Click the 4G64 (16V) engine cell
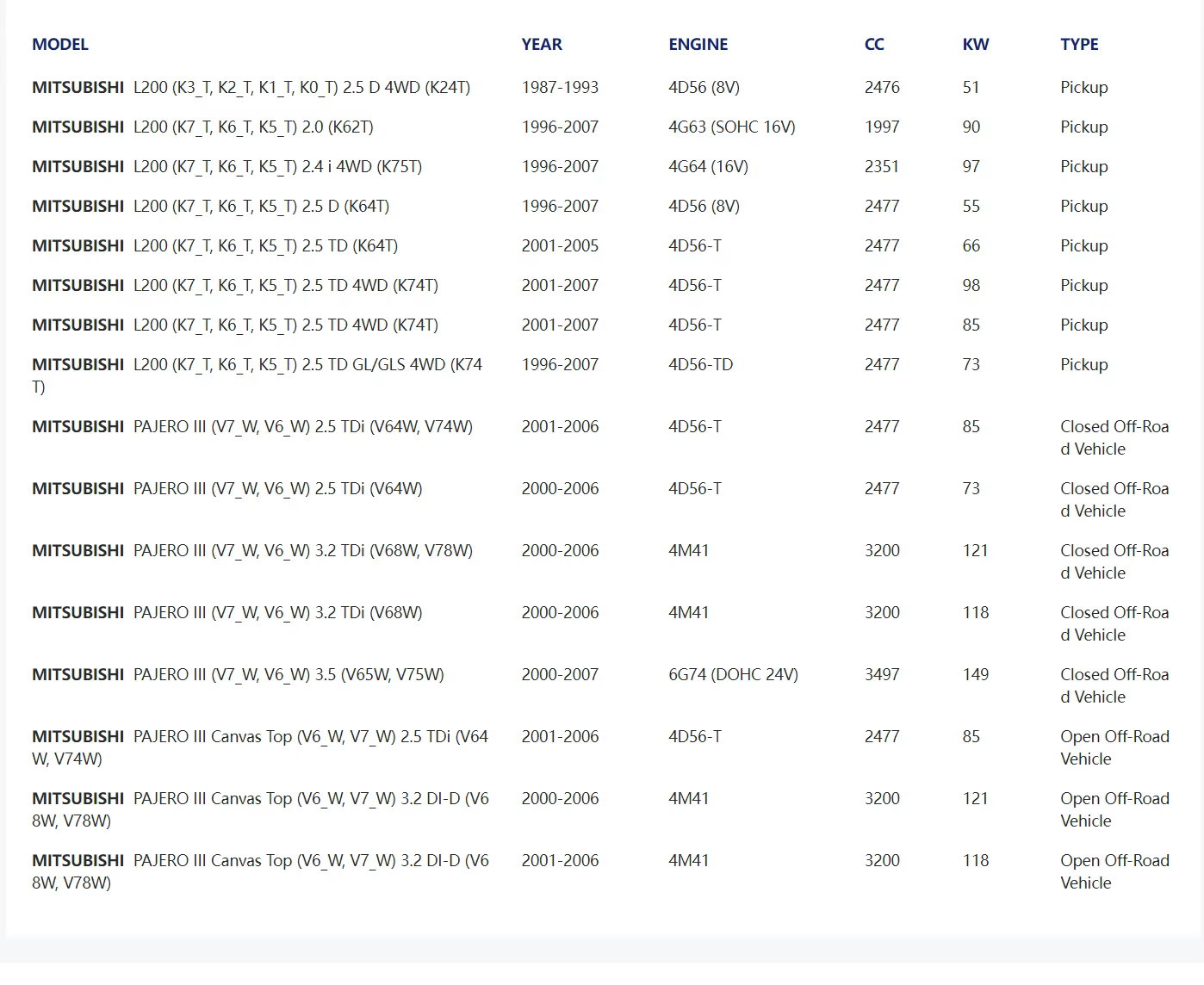The image size is (1204, 985). 709,166
